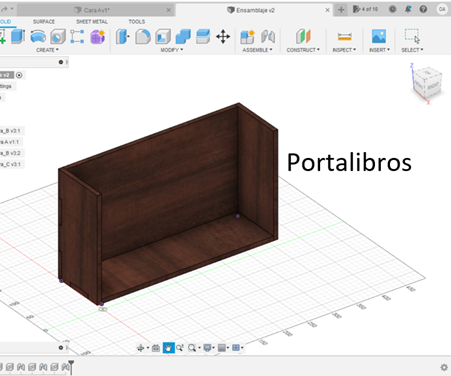The width and height of the screenshot is (451, 376).
Task: Add a new document tab with plus
Action: [x=341, y=10]
